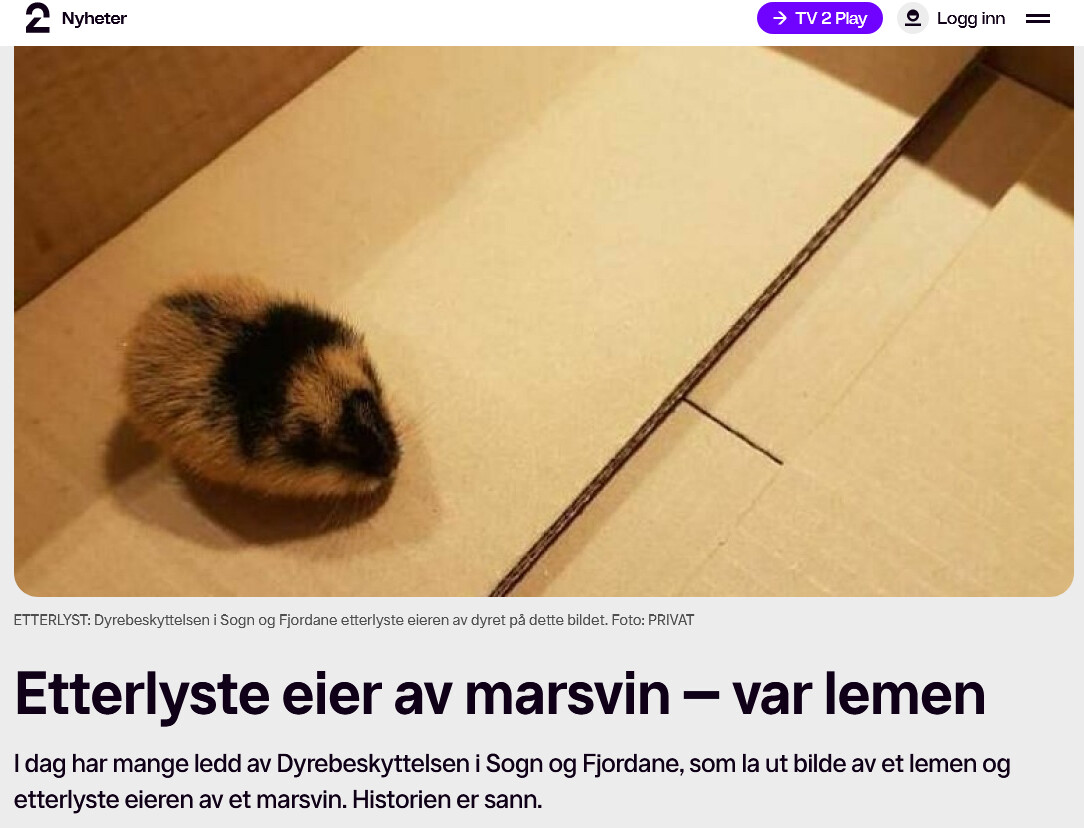
Task: Click the arrow icon inside TV 2 Play
Action: tap(780, 18)
